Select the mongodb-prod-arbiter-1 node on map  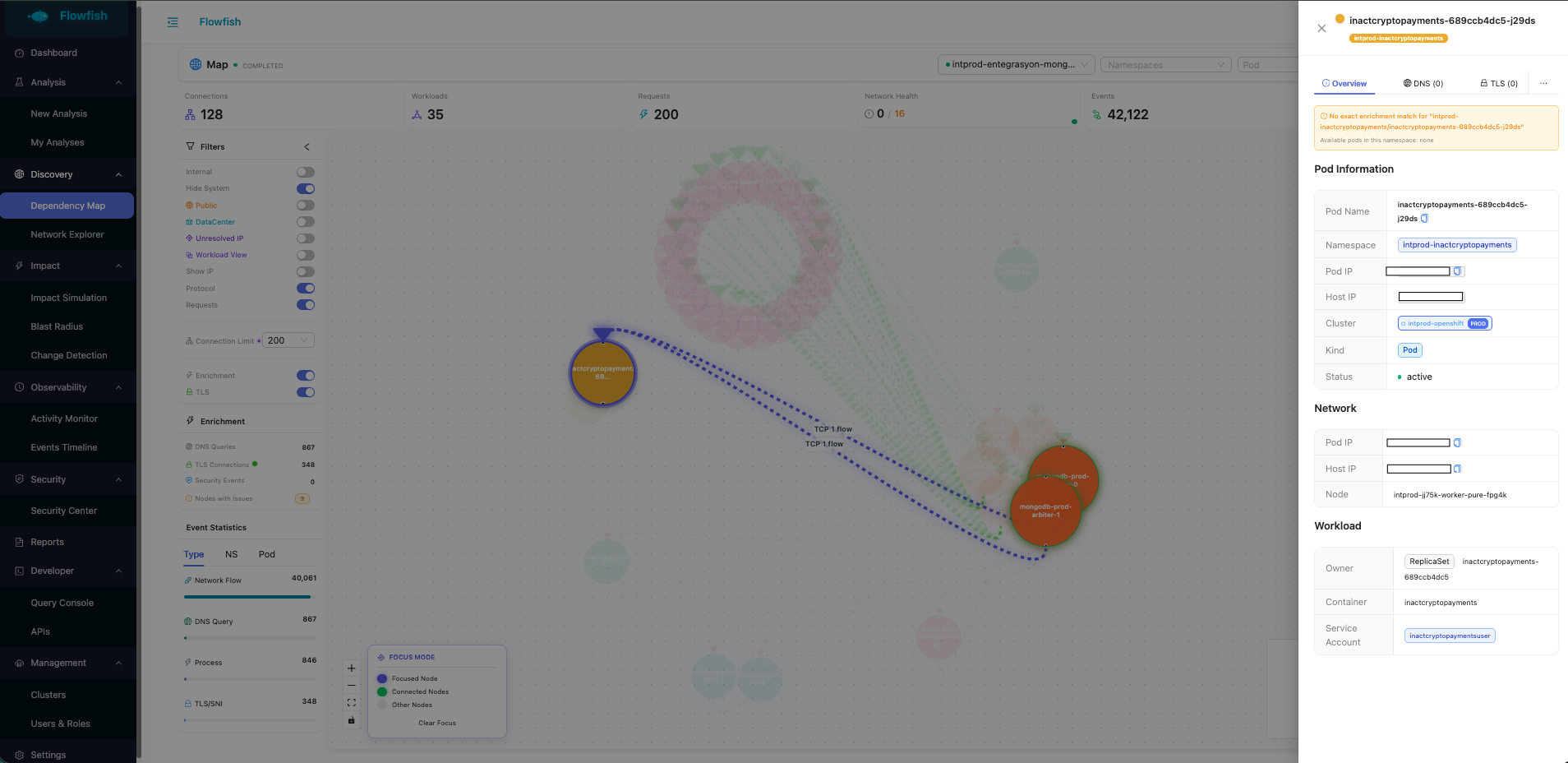coord(1045,511)
